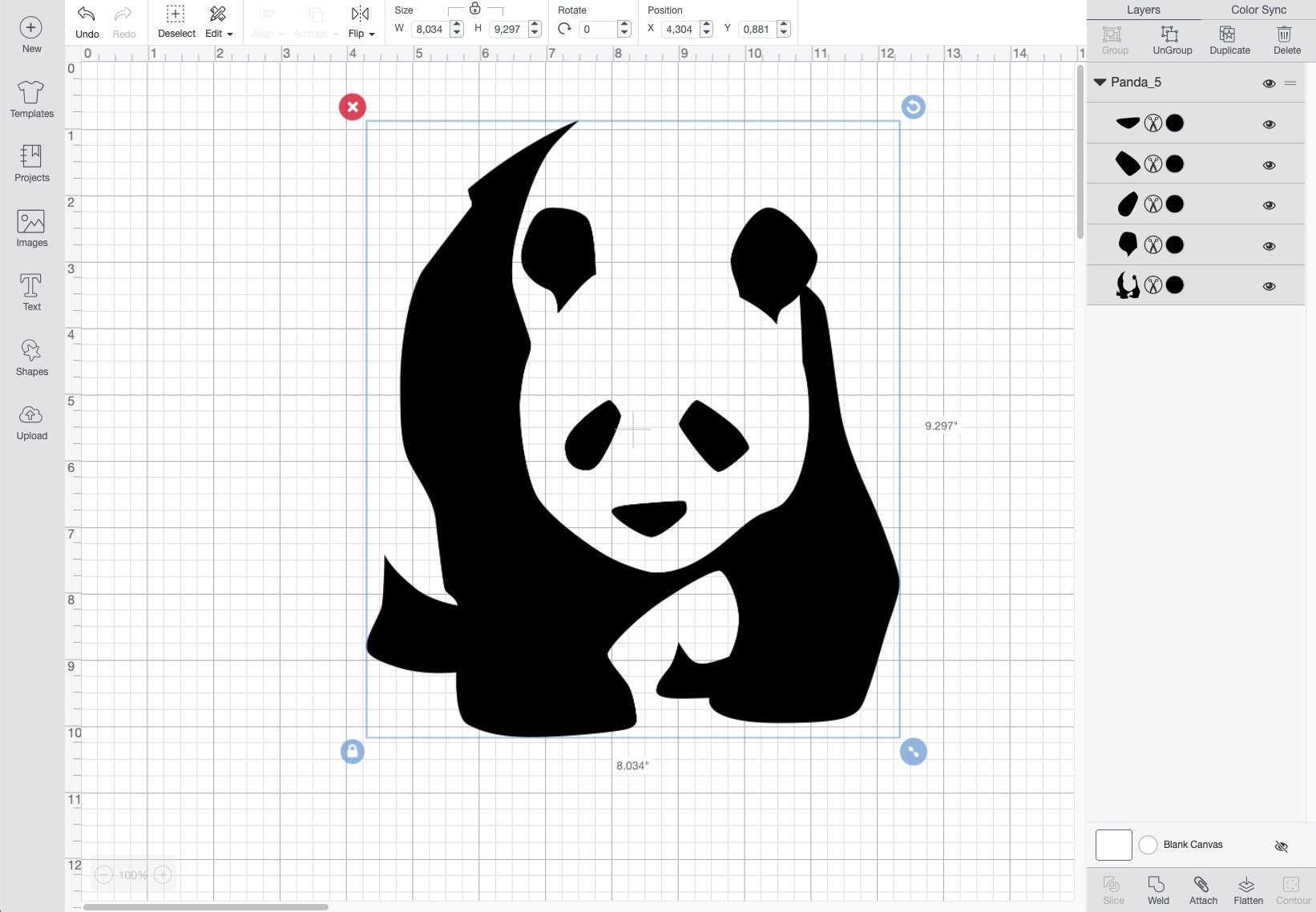
Task: Click the Blank Canvas white color swatch
Action: coord(1113,845)
